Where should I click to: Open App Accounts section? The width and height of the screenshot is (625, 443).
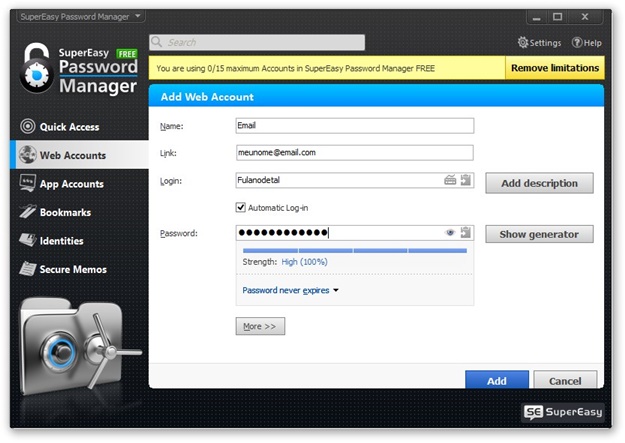tap(79, 184)
